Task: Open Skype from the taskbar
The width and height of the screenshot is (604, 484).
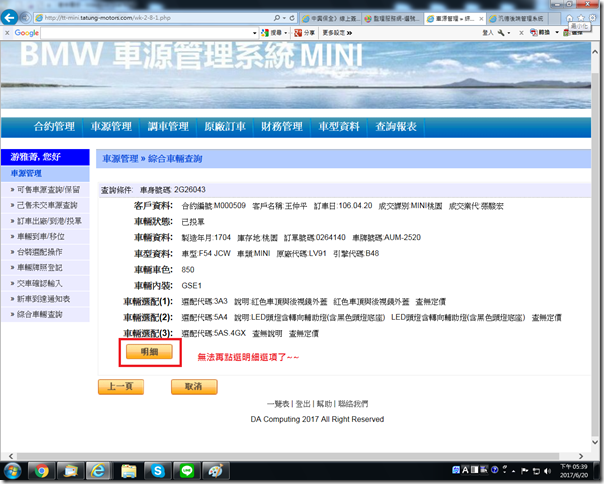Action: (x=158, y=471)
